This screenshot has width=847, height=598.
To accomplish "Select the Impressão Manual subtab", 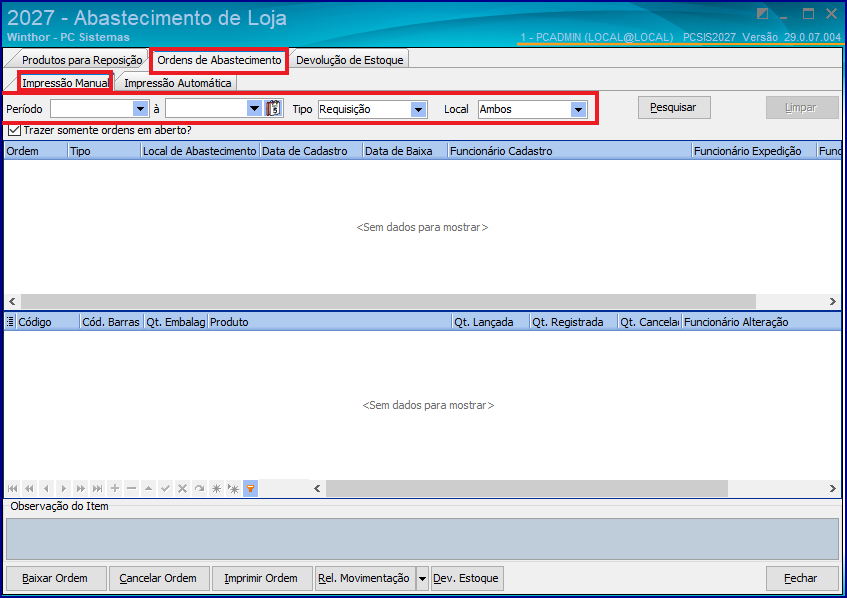I will click(x=65, y=83).
